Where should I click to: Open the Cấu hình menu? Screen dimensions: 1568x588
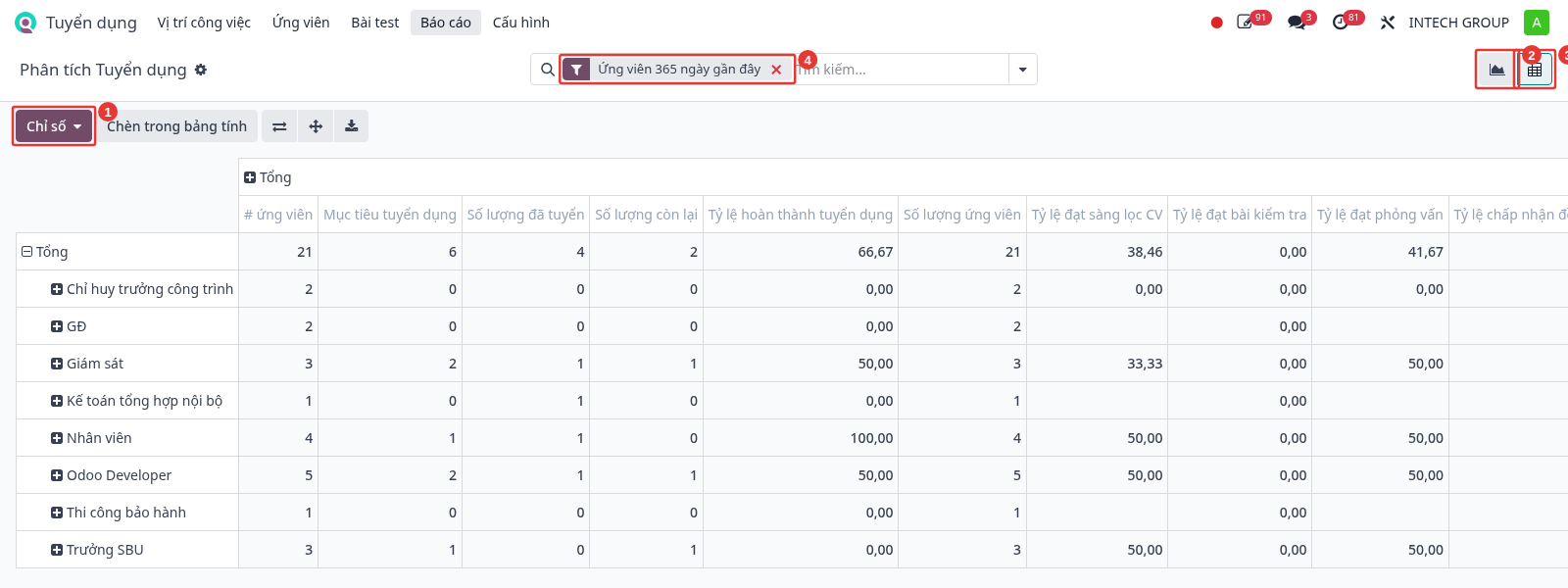tap(521, 23)
